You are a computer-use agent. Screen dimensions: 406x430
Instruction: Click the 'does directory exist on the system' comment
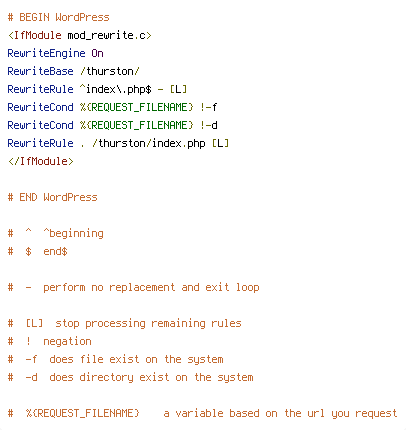click(x=151, y=377)
